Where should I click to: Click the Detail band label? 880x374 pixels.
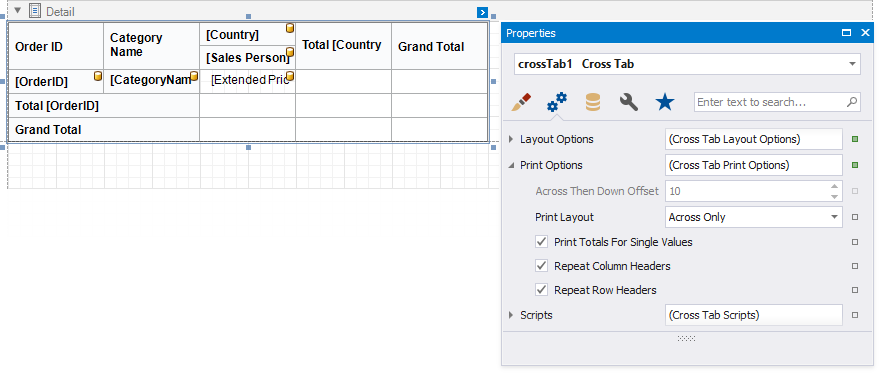point(60,11)
